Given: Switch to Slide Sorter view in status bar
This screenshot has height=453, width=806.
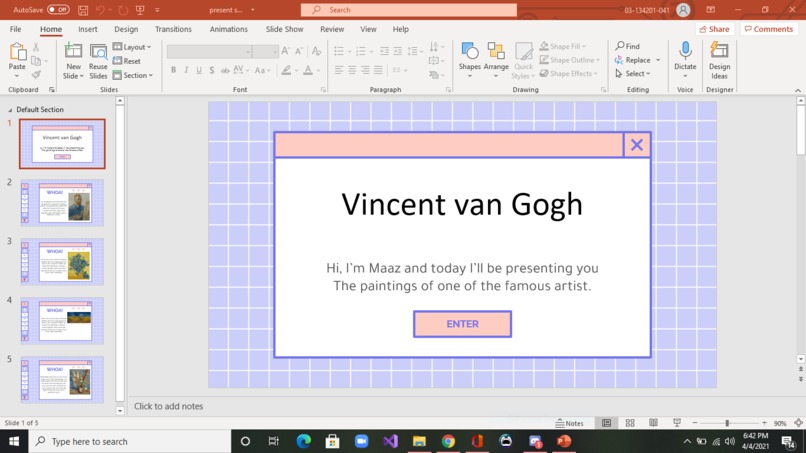Looking at the screenshot, I should pyautogui.click(x=630, y=423).
